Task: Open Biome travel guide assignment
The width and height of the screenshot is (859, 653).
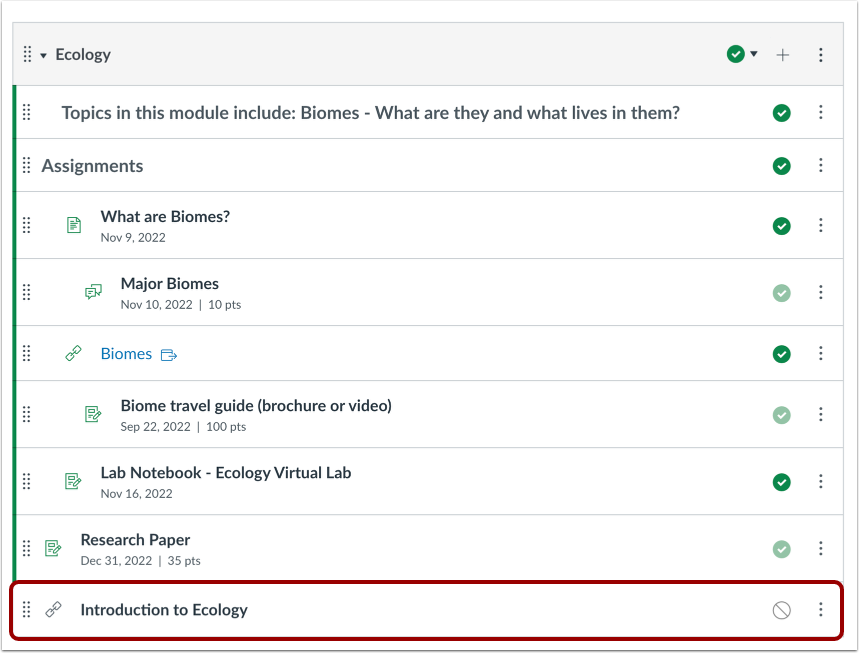Action: [x=255, y=406]
